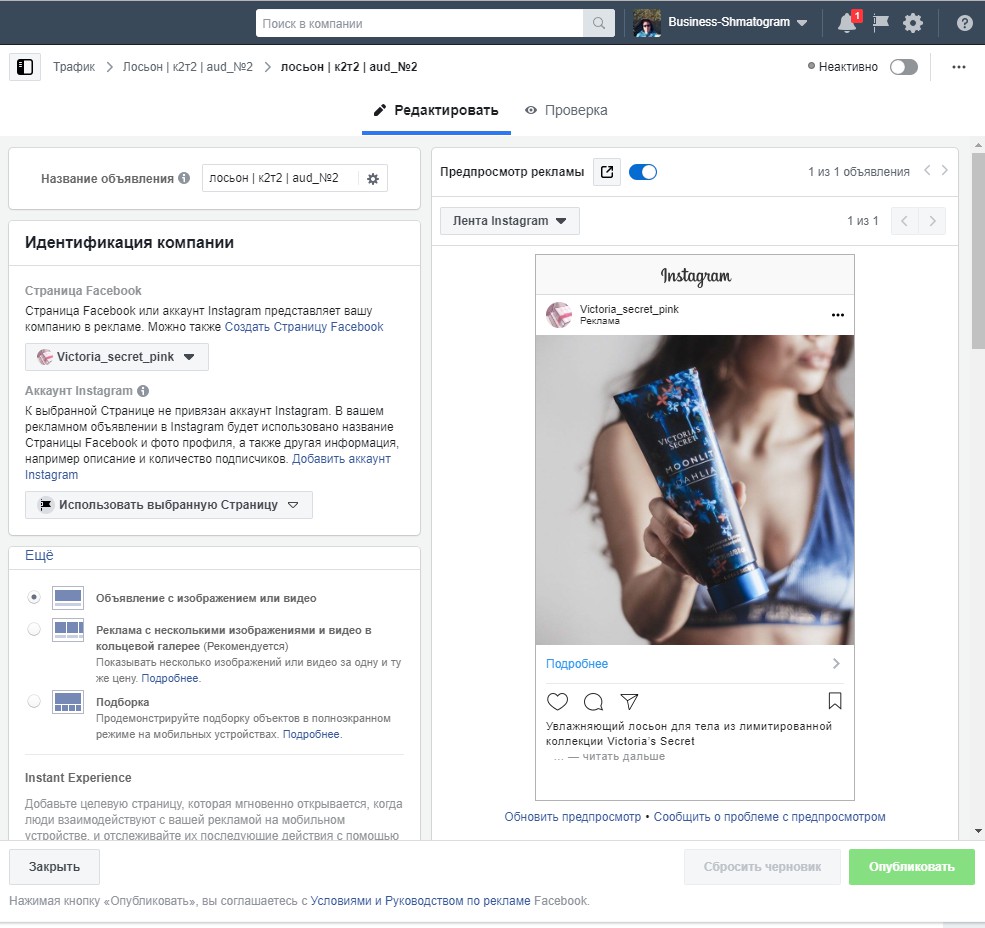Viewport: 985px width, 928px height.
Task: Click info icon beside Аккаунт Instagram
Action: [143, 391]
